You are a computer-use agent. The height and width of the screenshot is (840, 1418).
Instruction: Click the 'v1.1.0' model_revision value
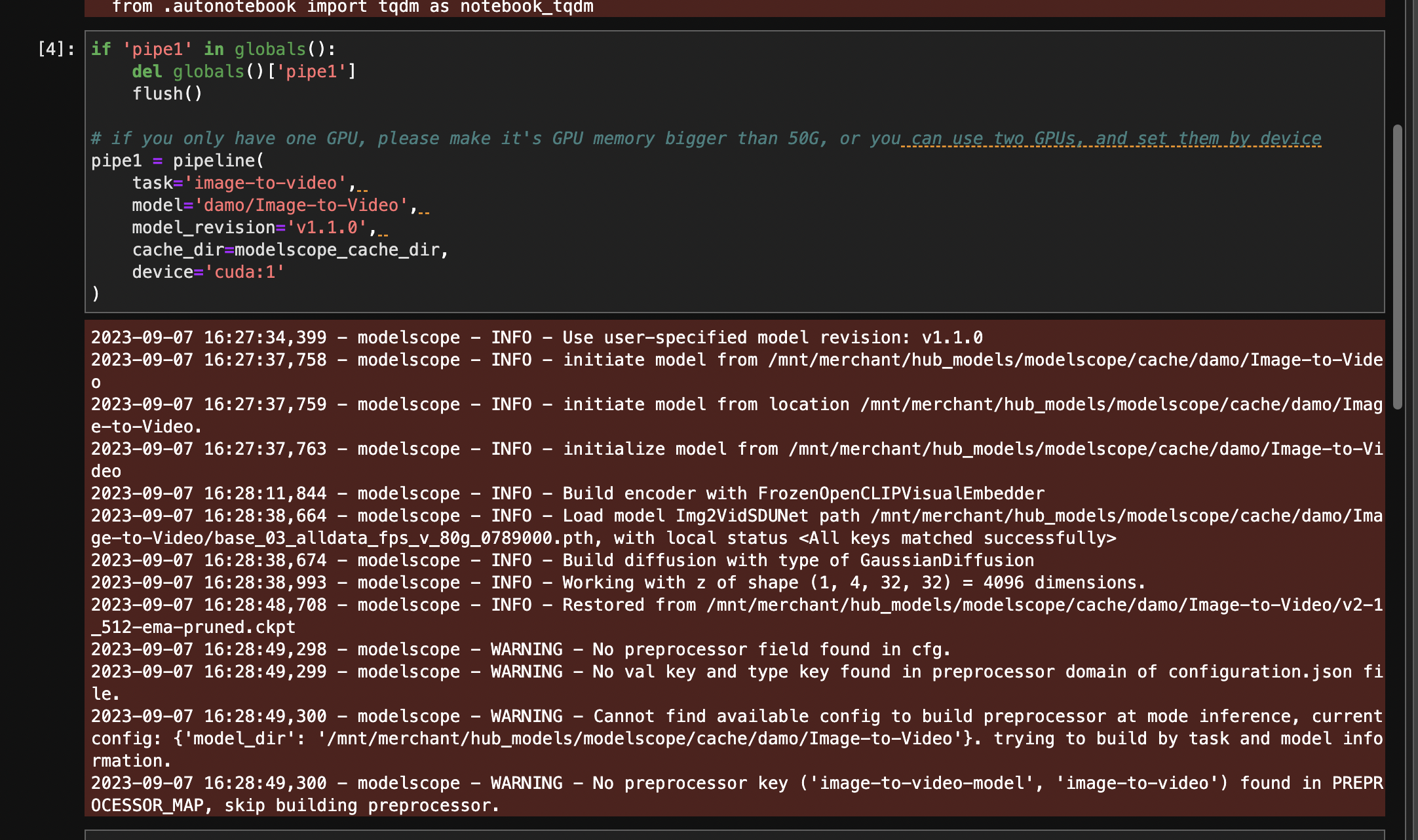point(326,227)
